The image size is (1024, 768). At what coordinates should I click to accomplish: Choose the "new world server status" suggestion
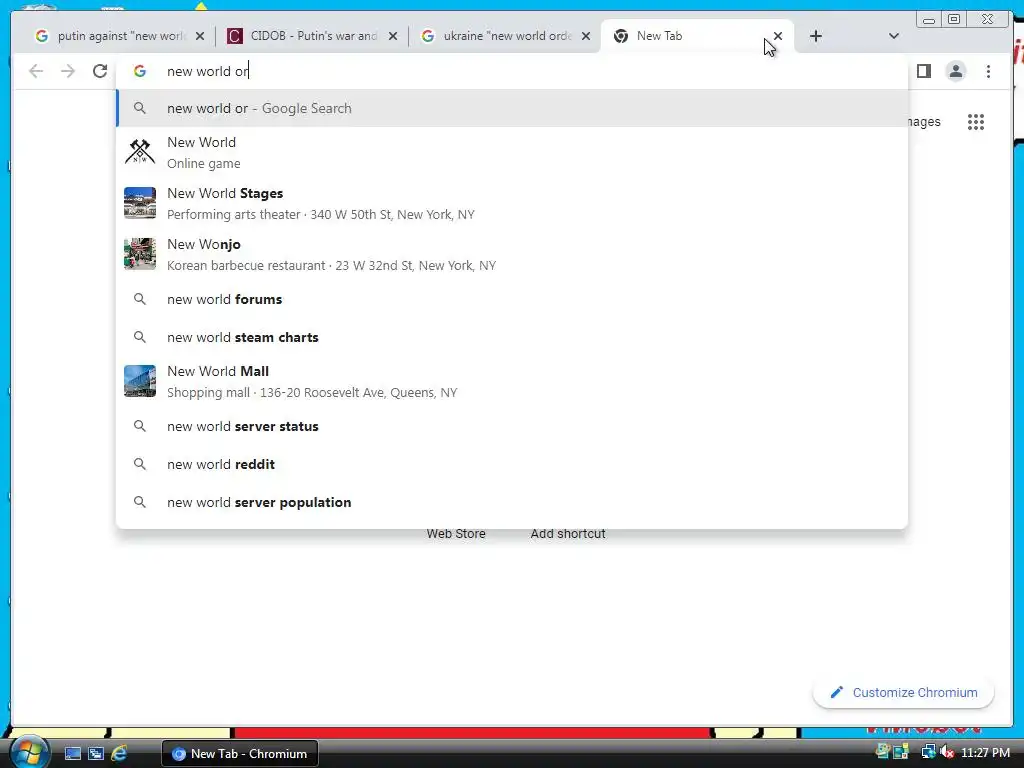point(512,426)
